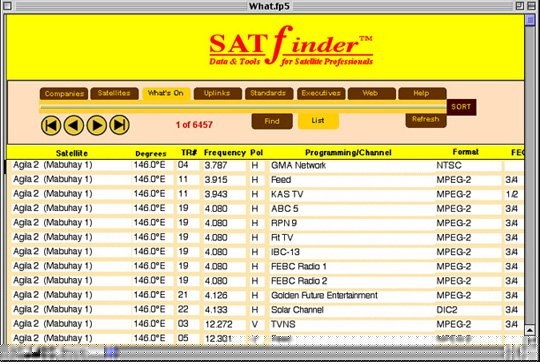Click the Refresh button

426,120
